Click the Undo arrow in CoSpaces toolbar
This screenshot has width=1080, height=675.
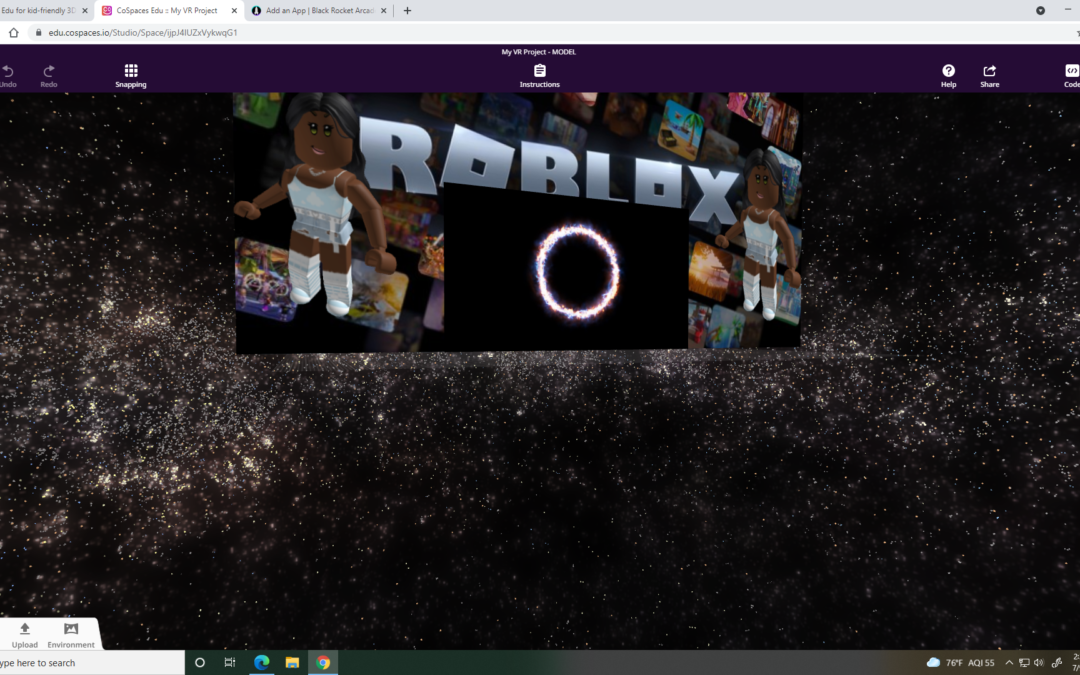pyautogui.click(x=8, y=76)
